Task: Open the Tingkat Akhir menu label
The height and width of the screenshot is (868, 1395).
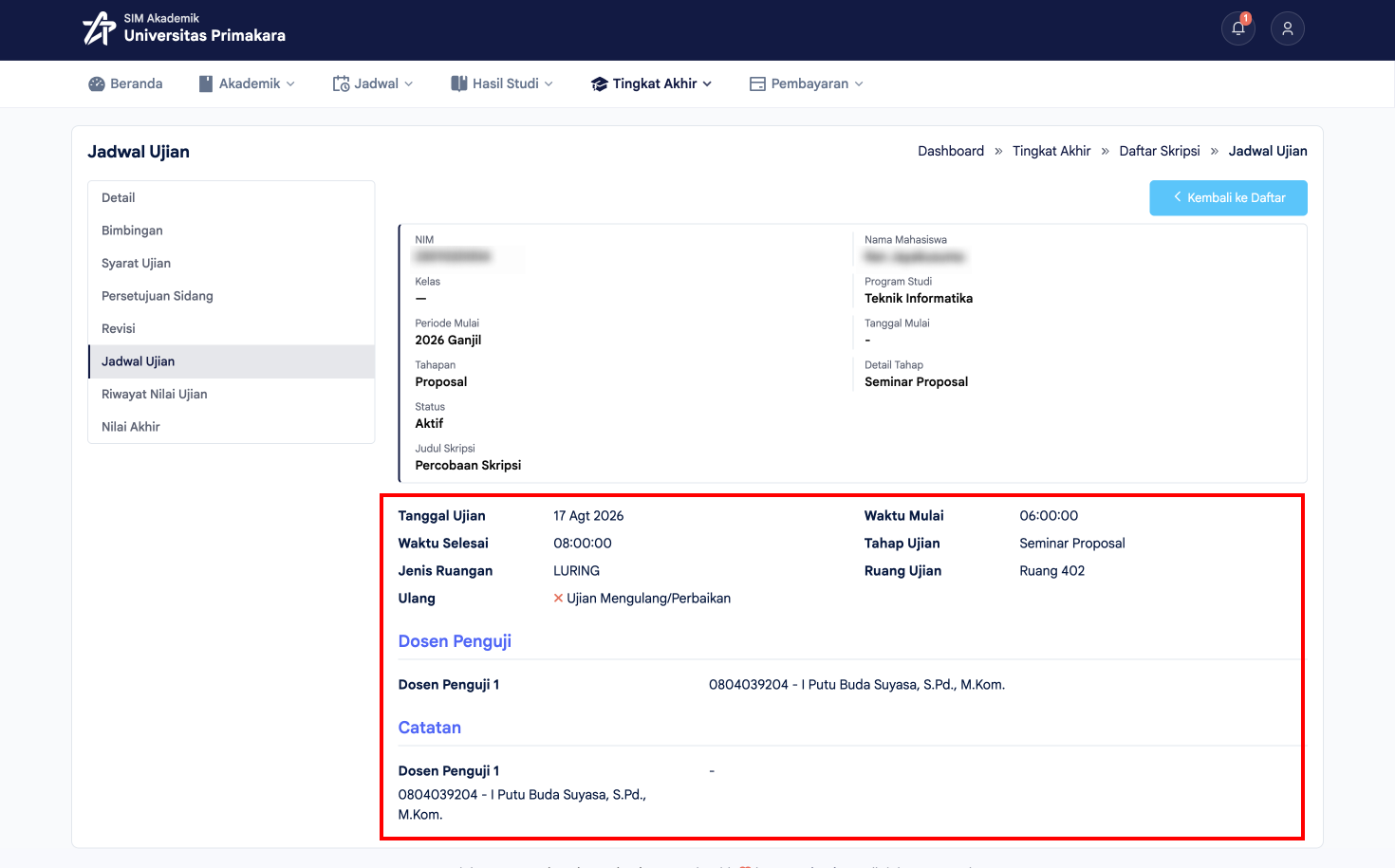Action: click(655, 83)
